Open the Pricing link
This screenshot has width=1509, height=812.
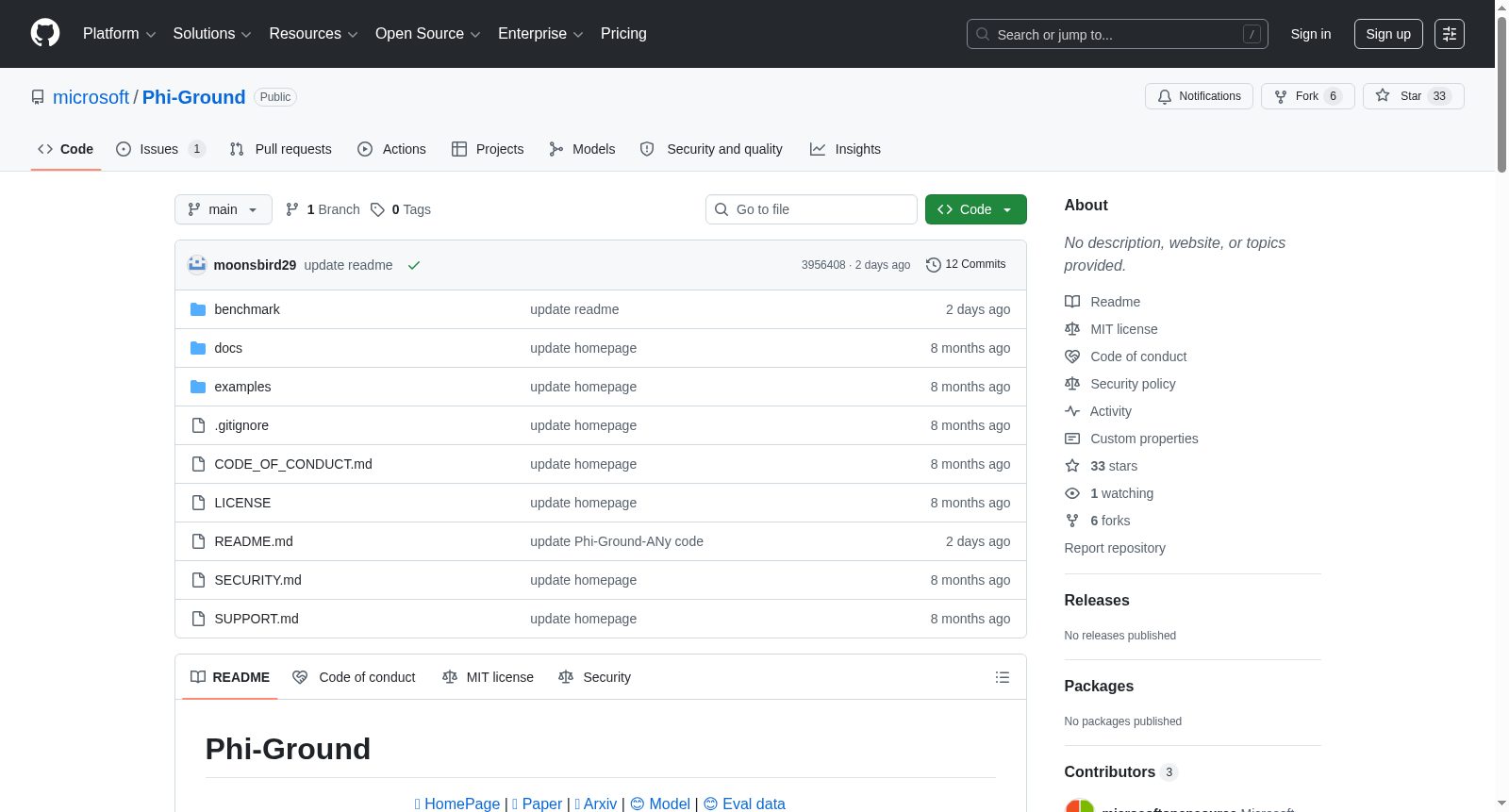point(623,34)
